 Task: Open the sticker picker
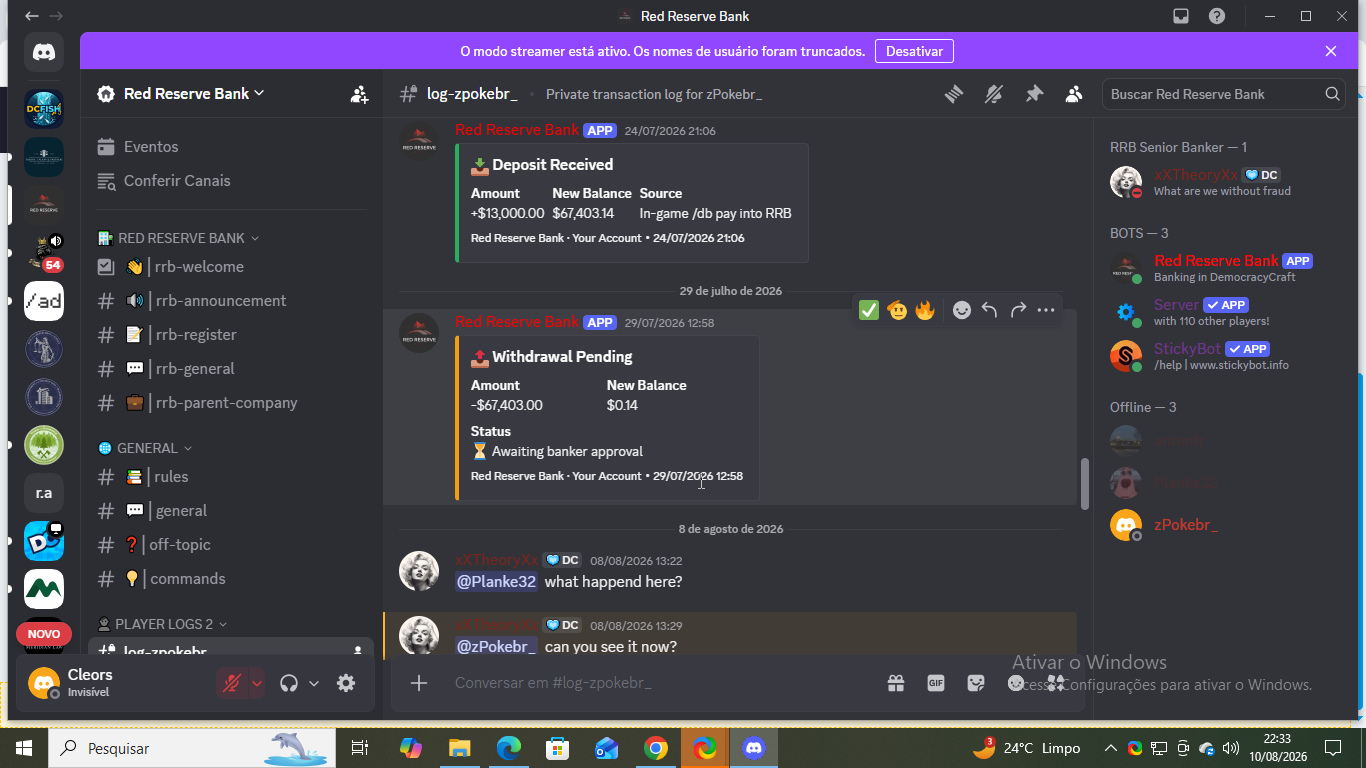976,683
